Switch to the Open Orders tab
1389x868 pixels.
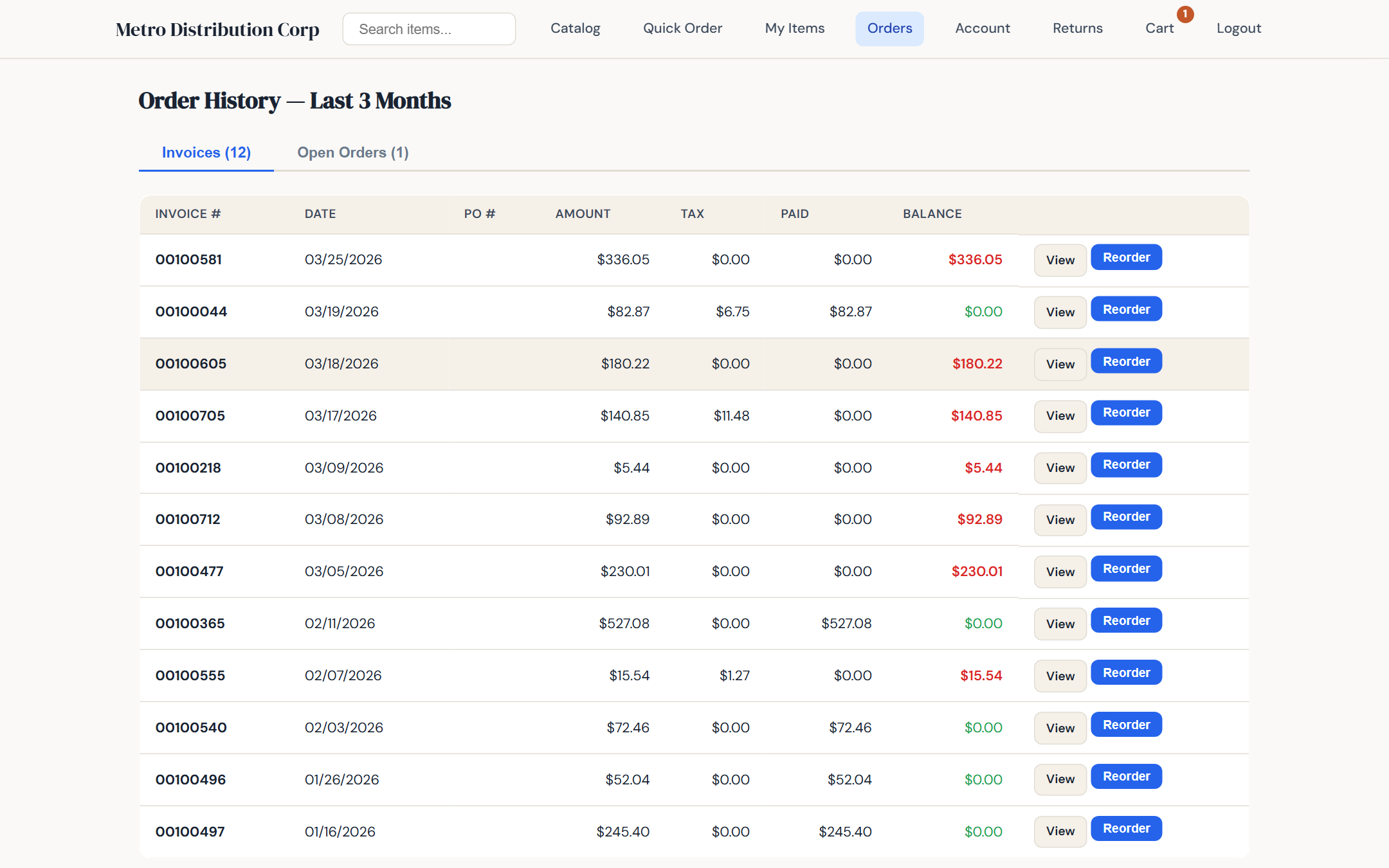click(x=352, y=152)
